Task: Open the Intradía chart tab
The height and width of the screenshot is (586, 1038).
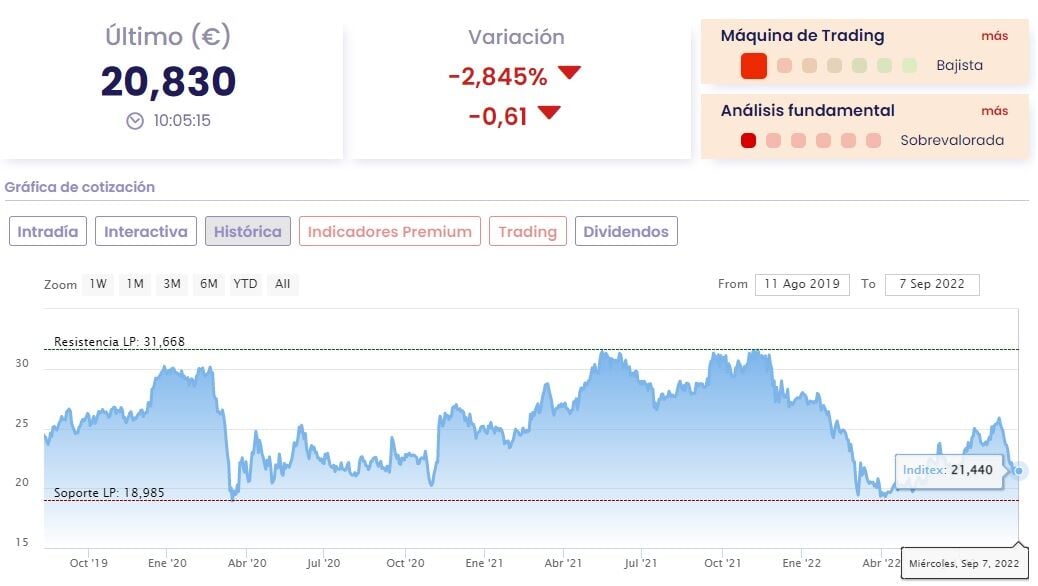Action: tap(48, 232)
